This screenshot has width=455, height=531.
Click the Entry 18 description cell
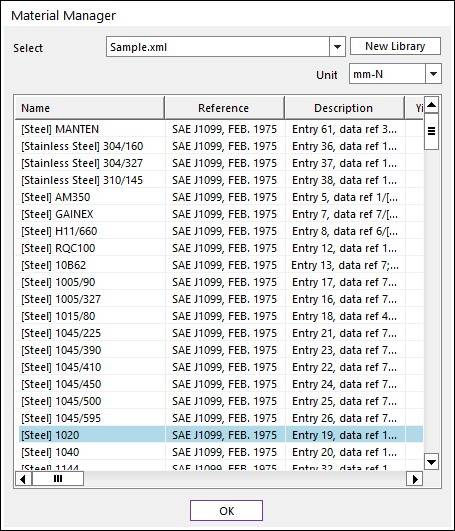[x=344, y=316]
